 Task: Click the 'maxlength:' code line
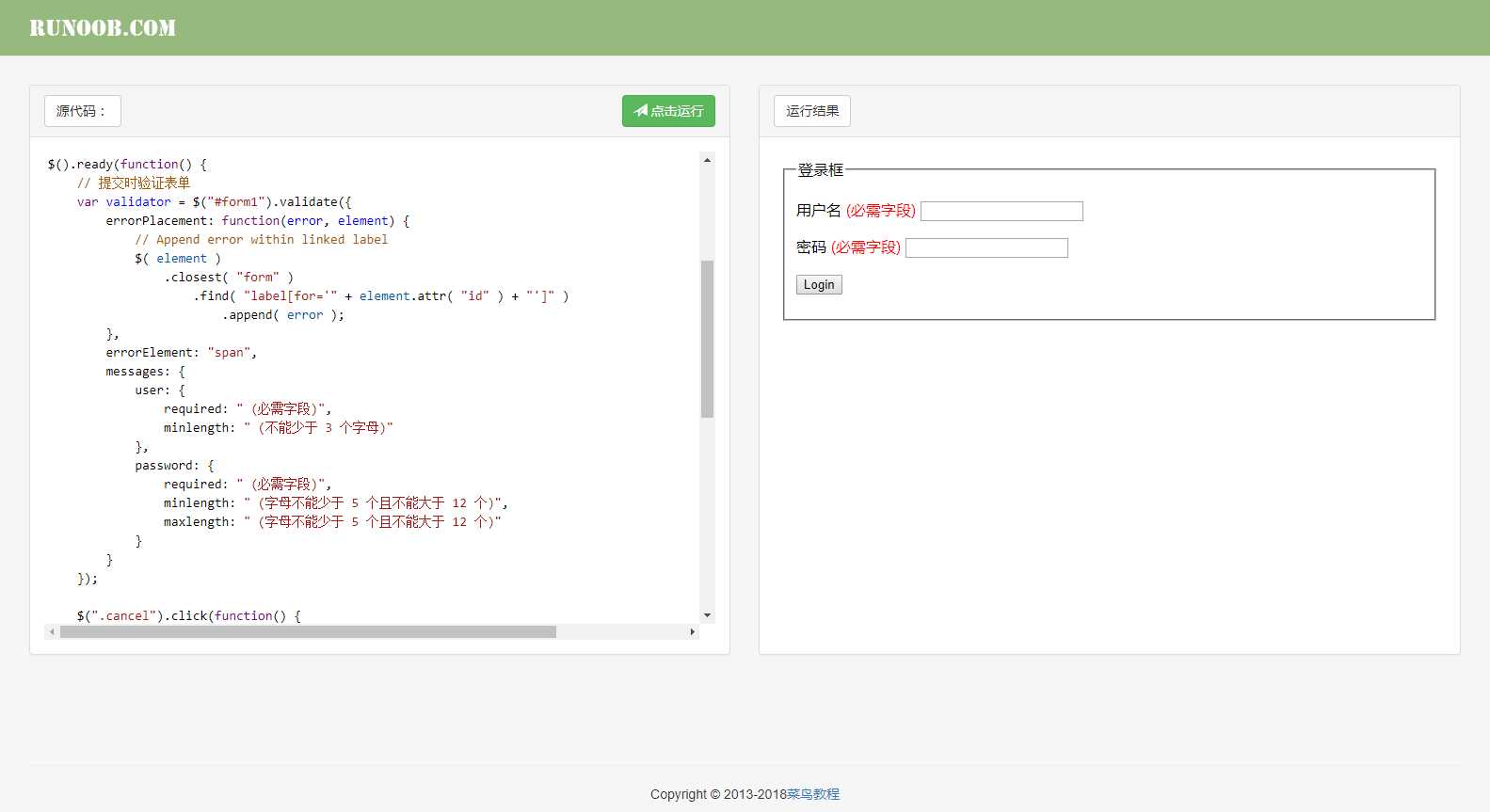point(332,521)
